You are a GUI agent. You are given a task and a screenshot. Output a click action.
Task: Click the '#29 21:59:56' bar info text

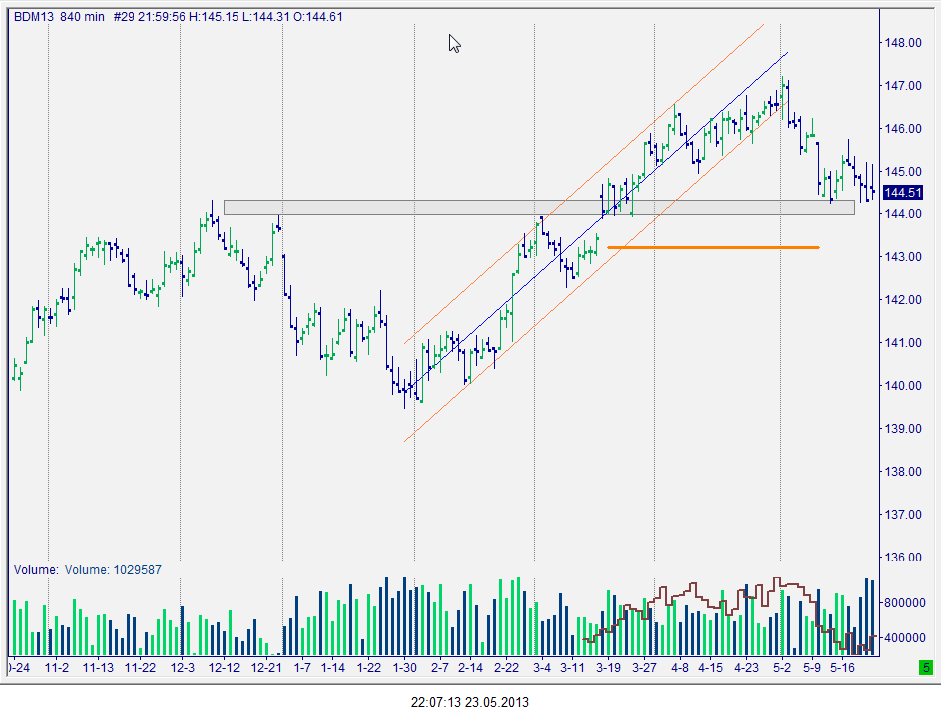[x=149, y=17]
